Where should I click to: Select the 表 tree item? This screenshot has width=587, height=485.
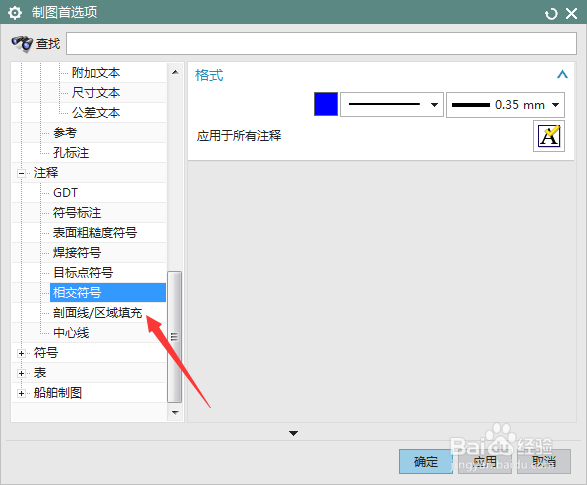point(40,373)
